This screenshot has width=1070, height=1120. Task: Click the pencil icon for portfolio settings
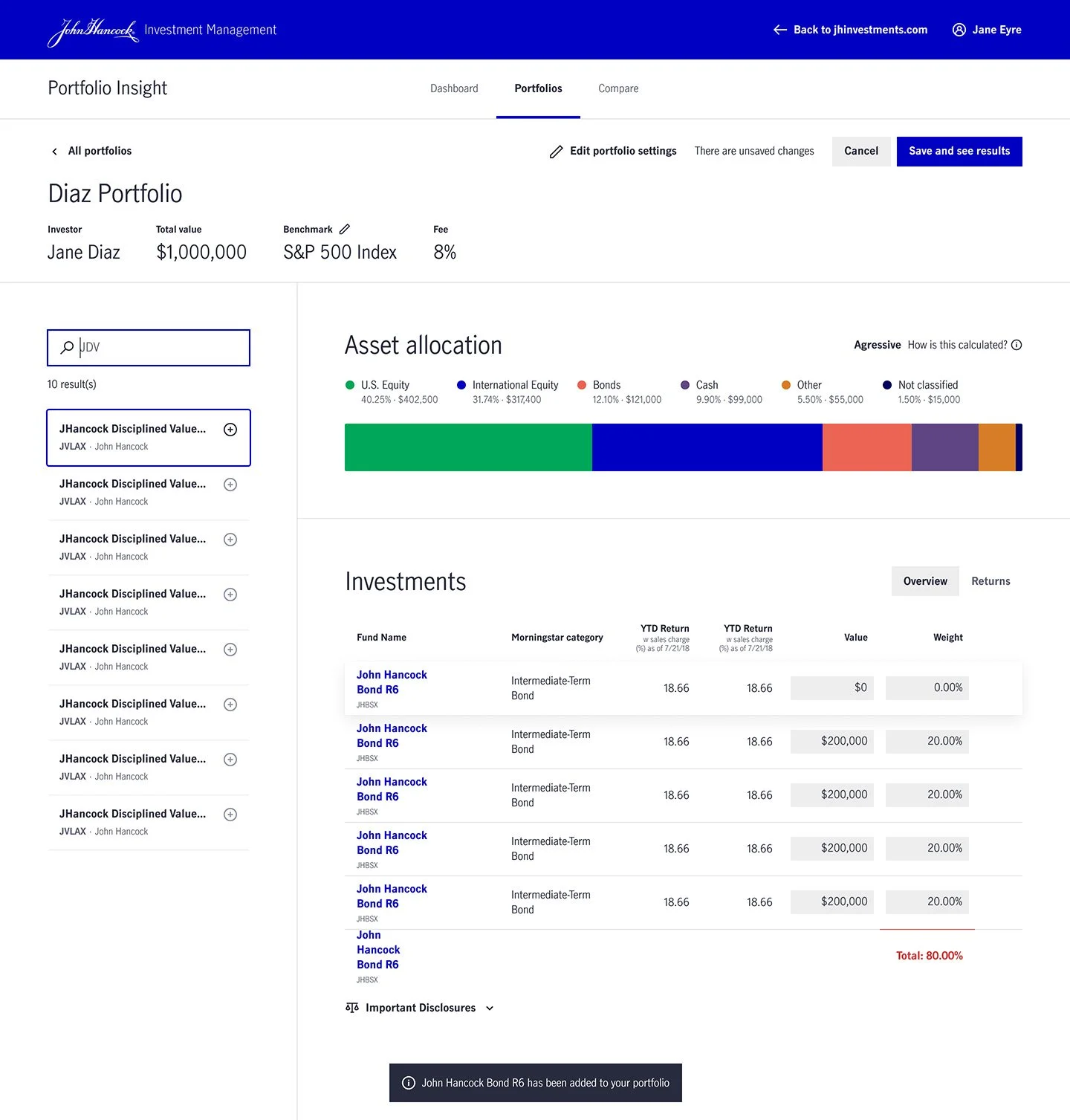(x=556, y=152)
